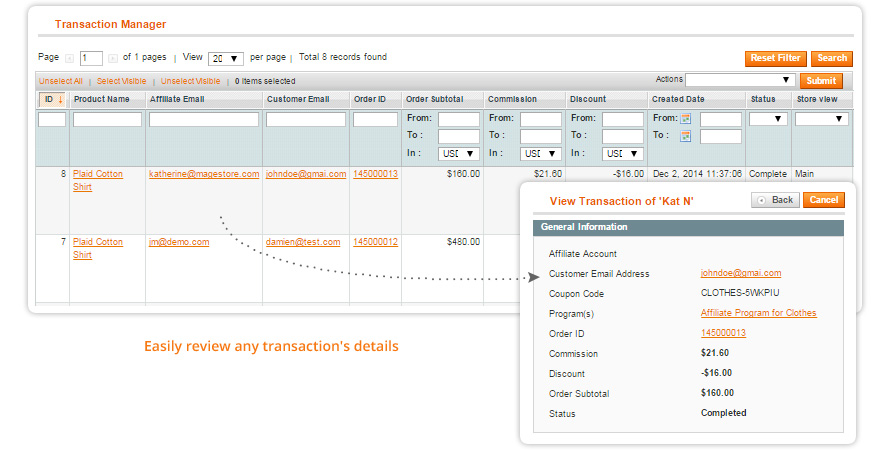890x450 pixels.
Task: Open the Actions dropdown
Action: click(740, 80)
